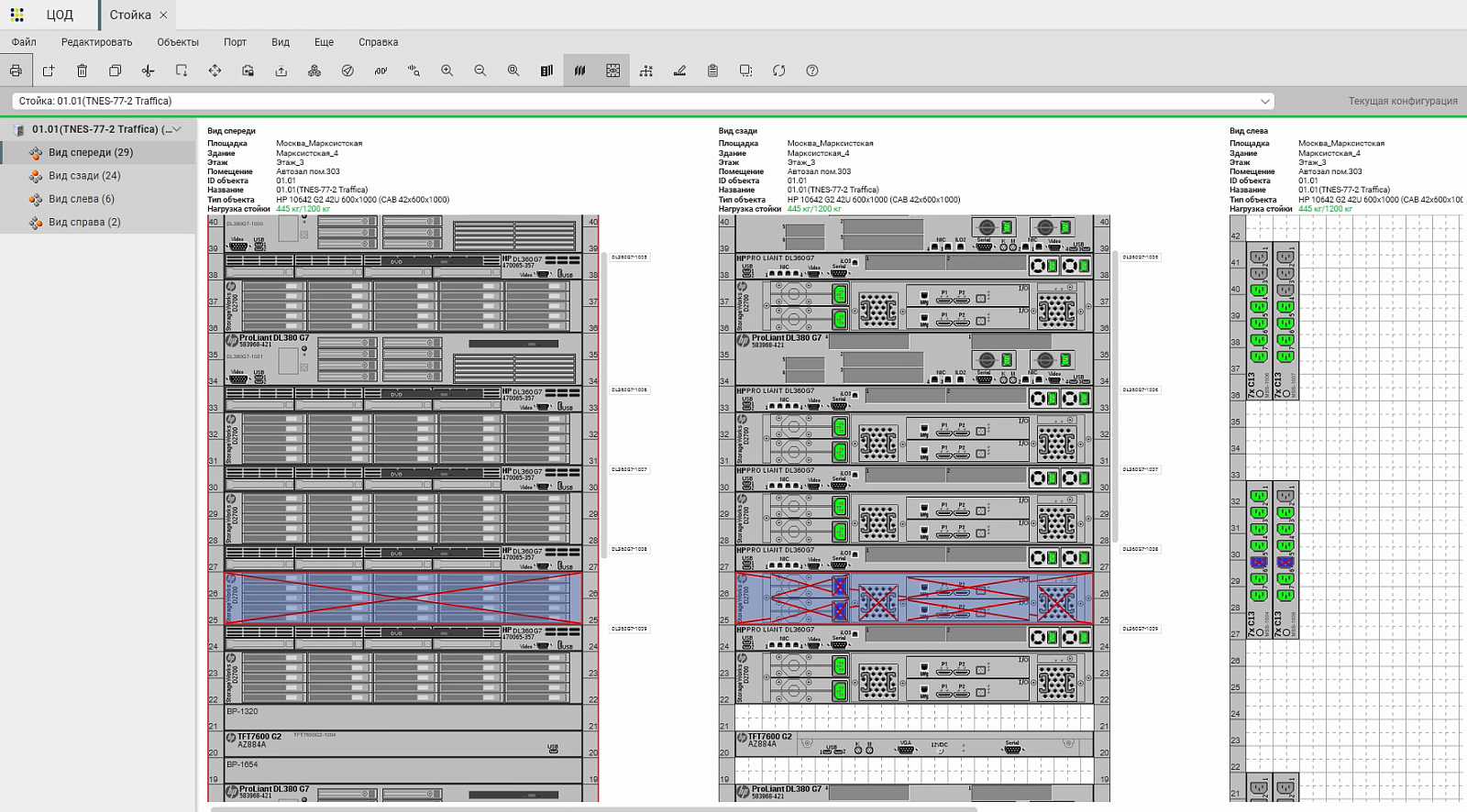Click the hierarchy tree icon in toolbar

[646, 71]
